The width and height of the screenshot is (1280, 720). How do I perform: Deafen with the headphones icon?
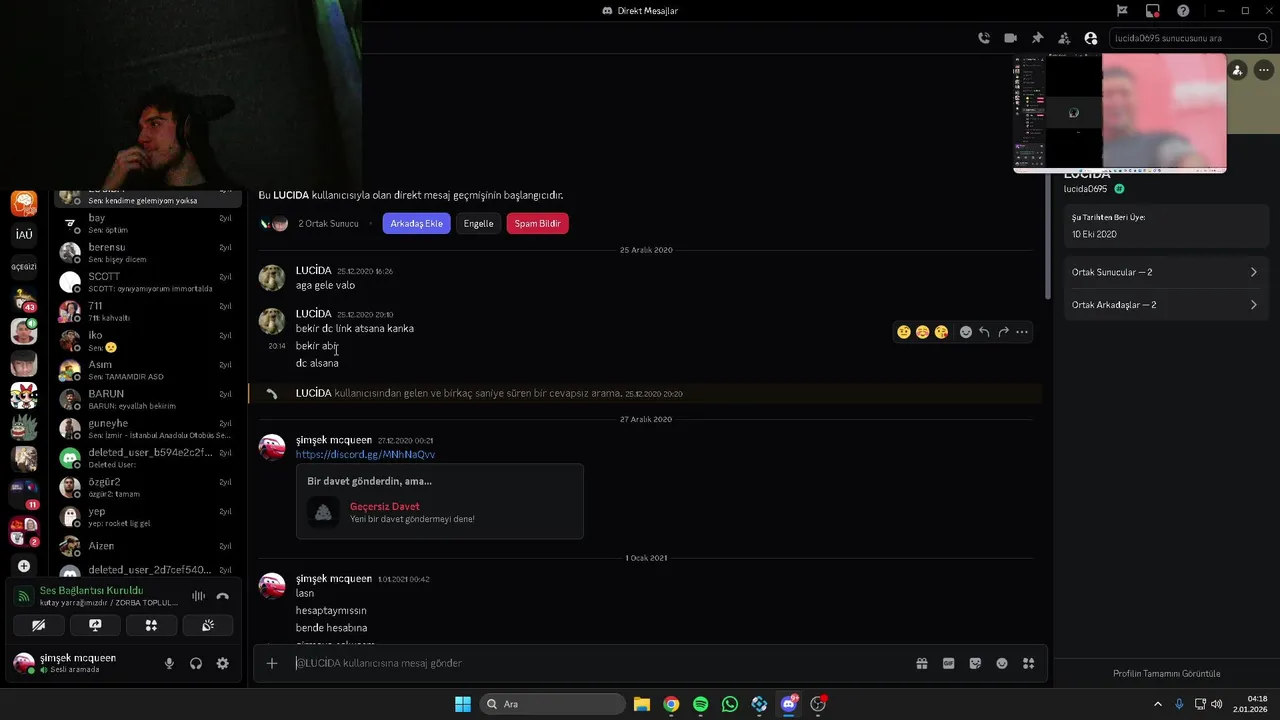point(196,663)
